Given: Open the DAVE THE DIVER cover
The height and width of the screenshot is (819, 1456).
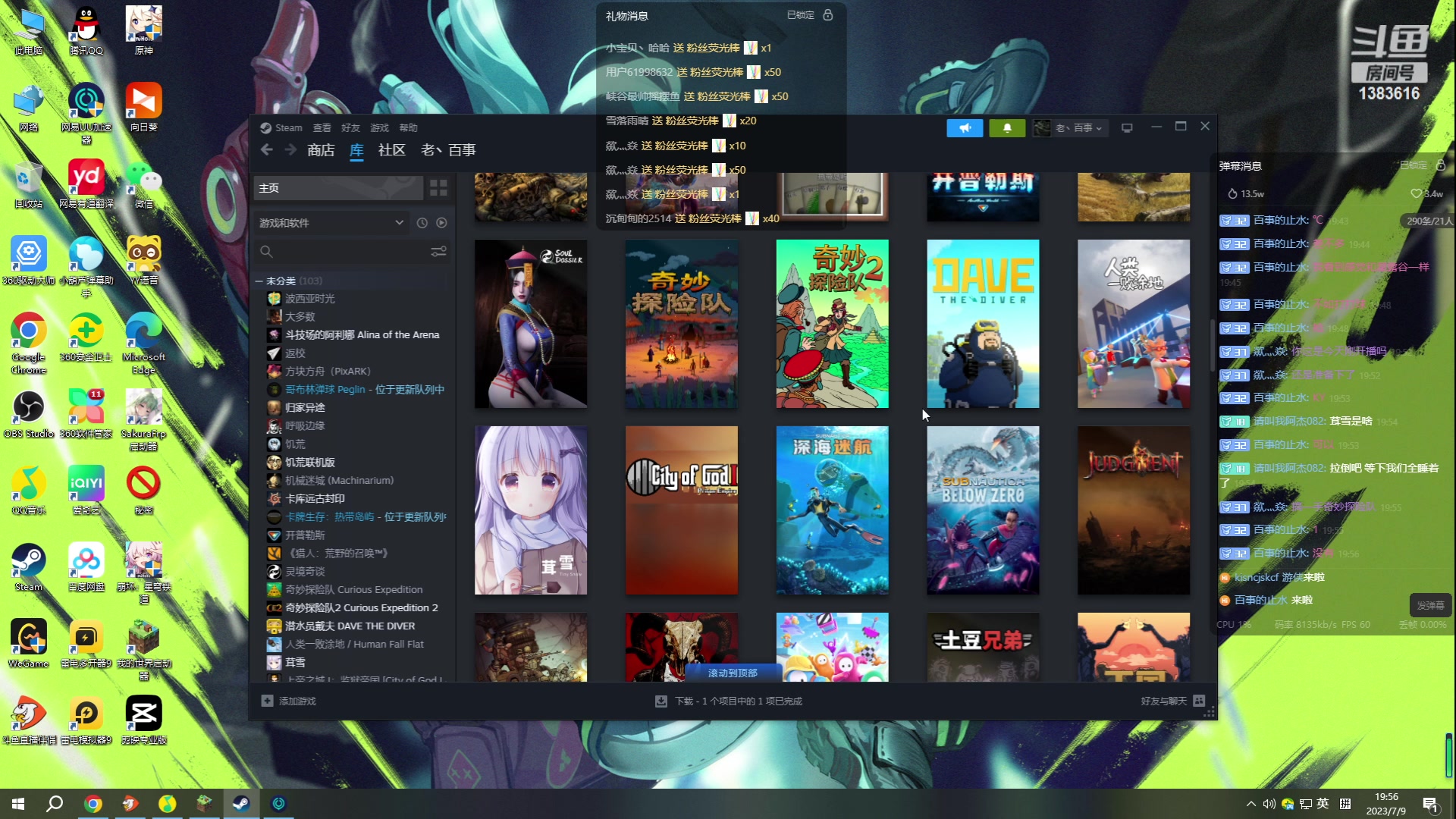Looking at the screenshot, I should point(983,324).
